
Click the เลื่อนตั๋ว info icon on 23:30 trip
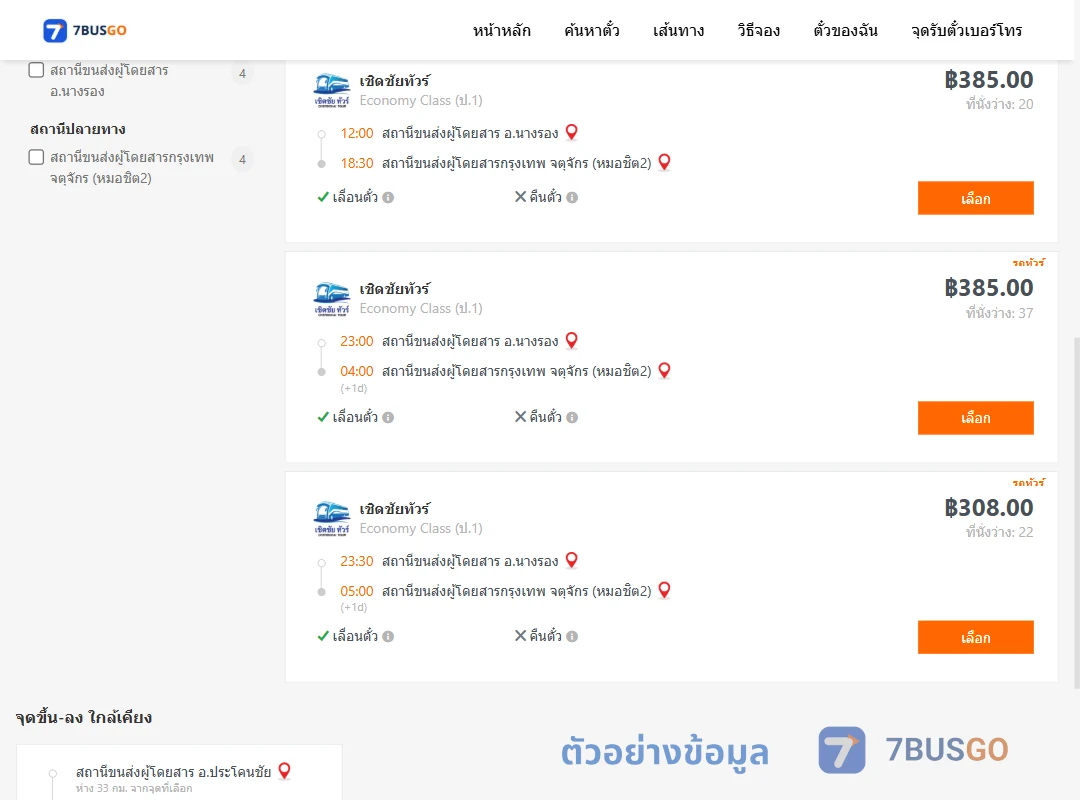pos(388,637)
